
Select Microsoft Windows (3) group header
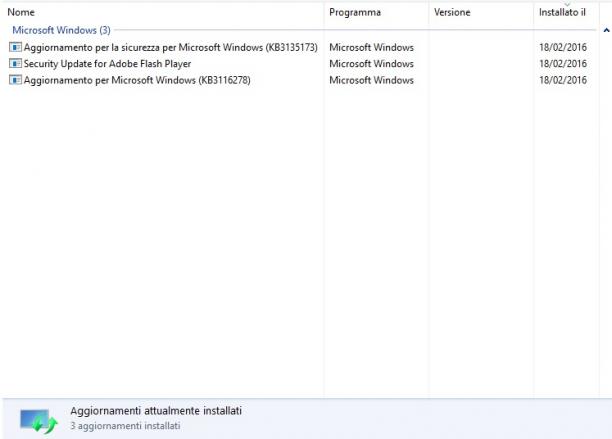[x=61, y=30]
